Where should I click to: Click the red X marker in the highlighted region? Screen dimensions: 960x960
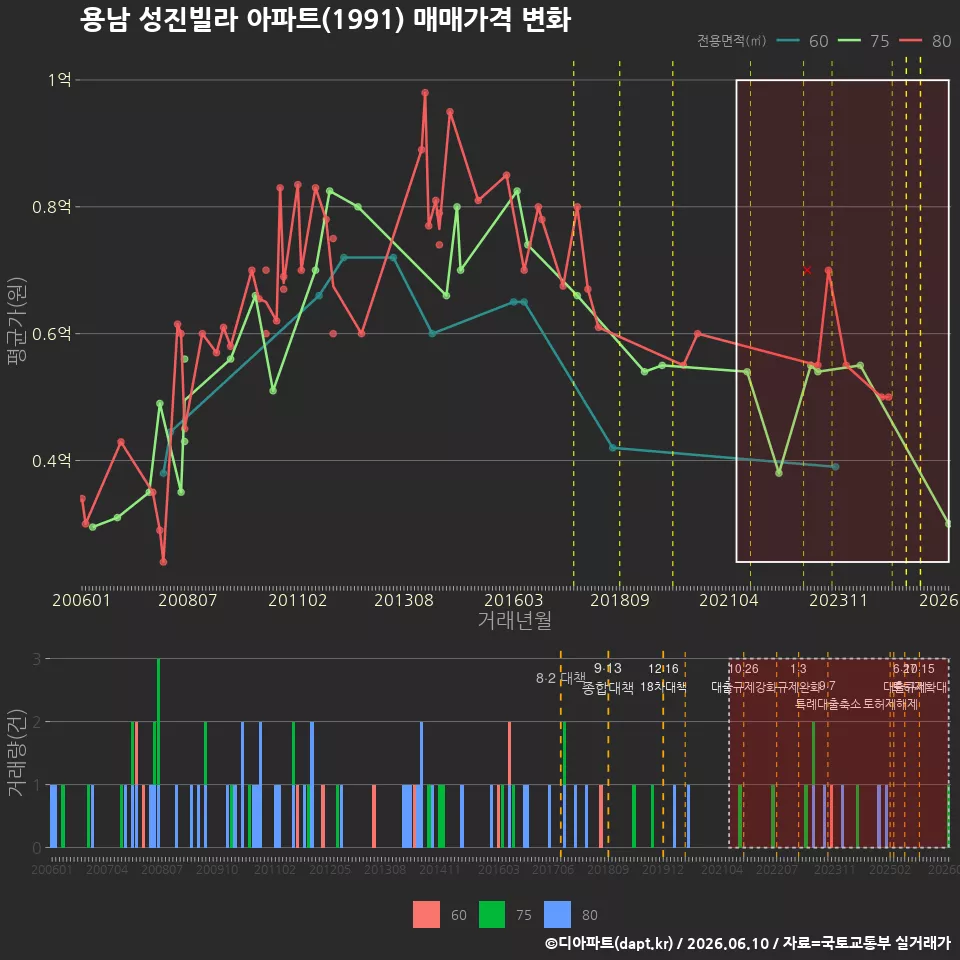pos(807,270)
